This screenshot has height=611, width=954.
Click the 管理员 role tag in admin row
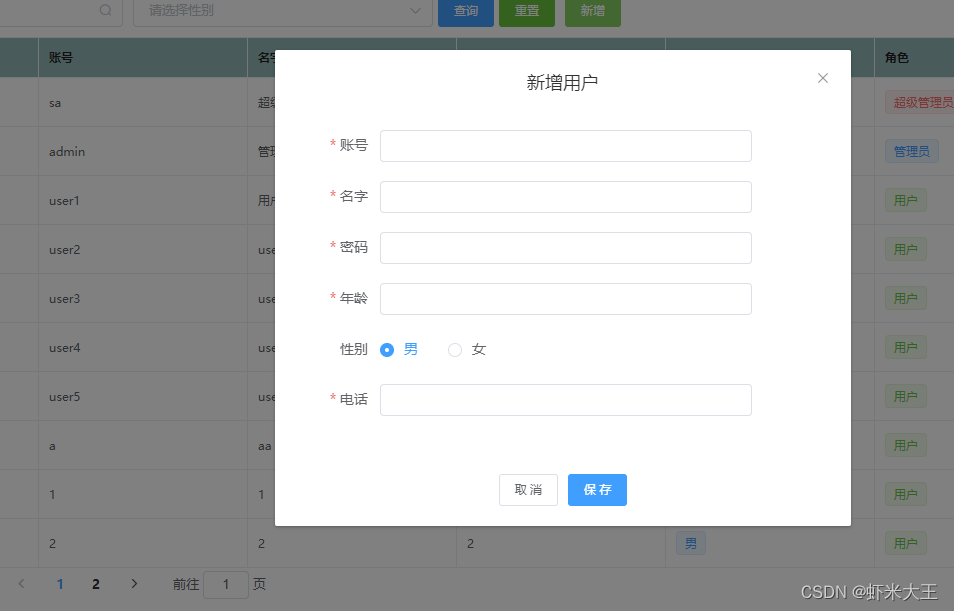(911, 152)
